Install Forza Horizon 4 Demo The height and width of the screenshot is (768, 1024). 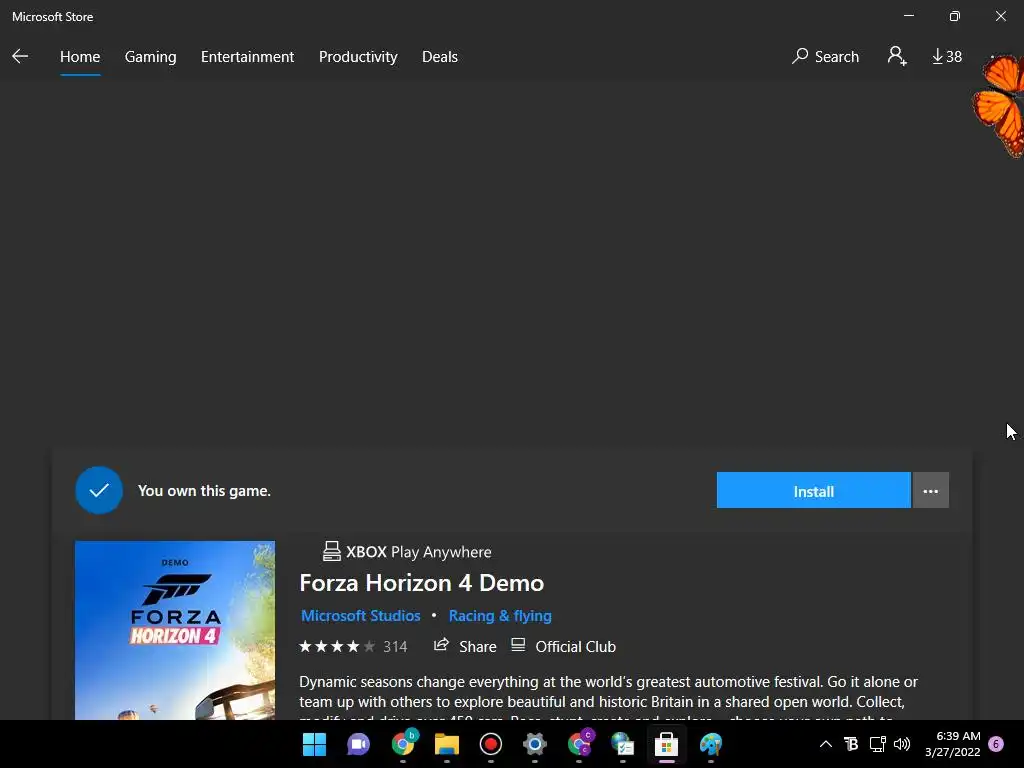coord(813,490)
